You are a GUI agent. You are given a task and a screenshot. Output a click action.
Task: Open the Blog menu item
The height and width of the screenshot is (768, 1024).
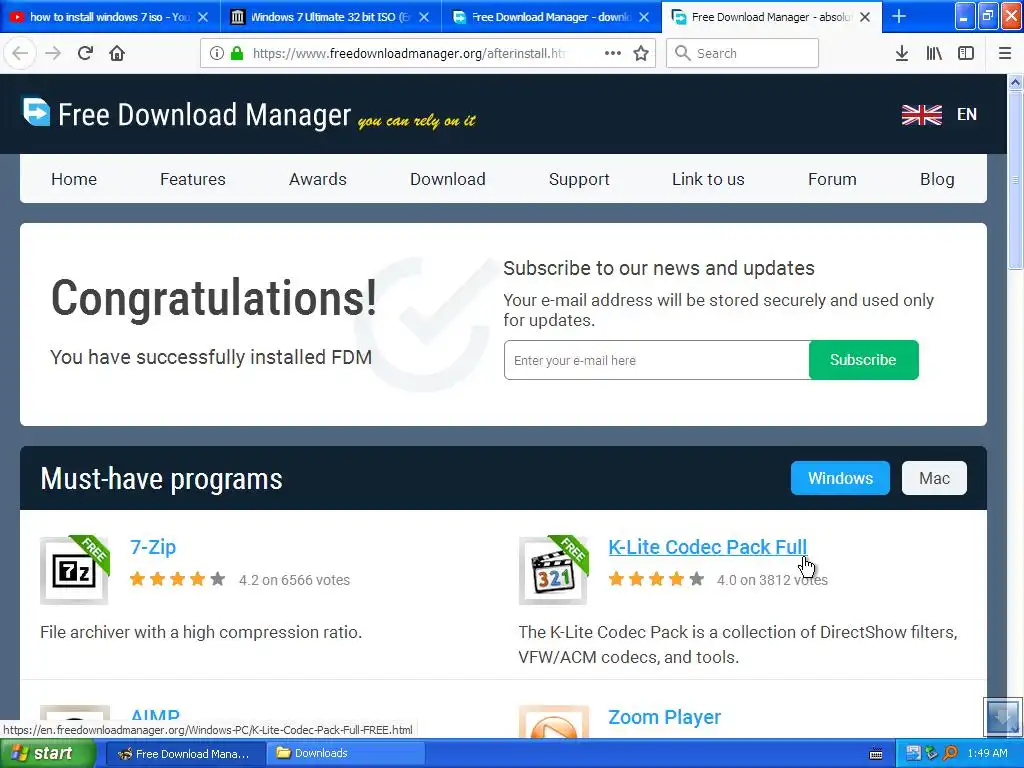937,179
